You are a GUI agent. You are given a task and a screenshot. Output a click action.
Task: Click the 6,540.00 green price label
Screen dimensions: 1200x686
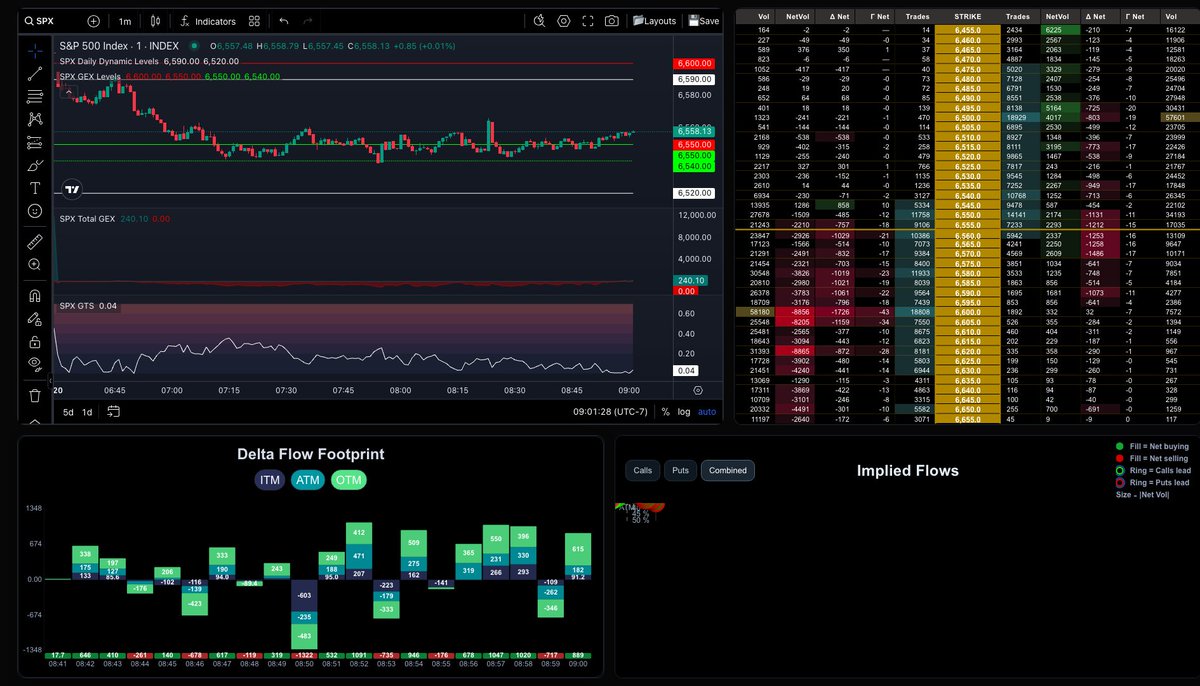click(x=695, y=169)
